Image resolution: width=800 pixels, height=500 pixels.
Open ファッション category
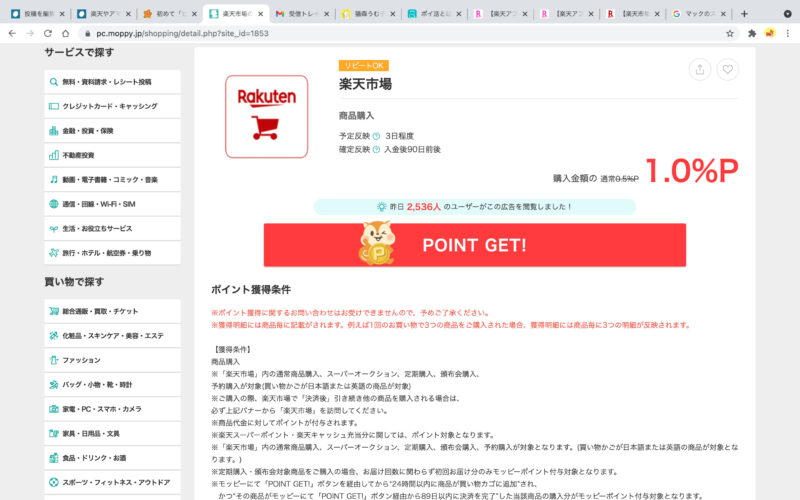[112, 360]
